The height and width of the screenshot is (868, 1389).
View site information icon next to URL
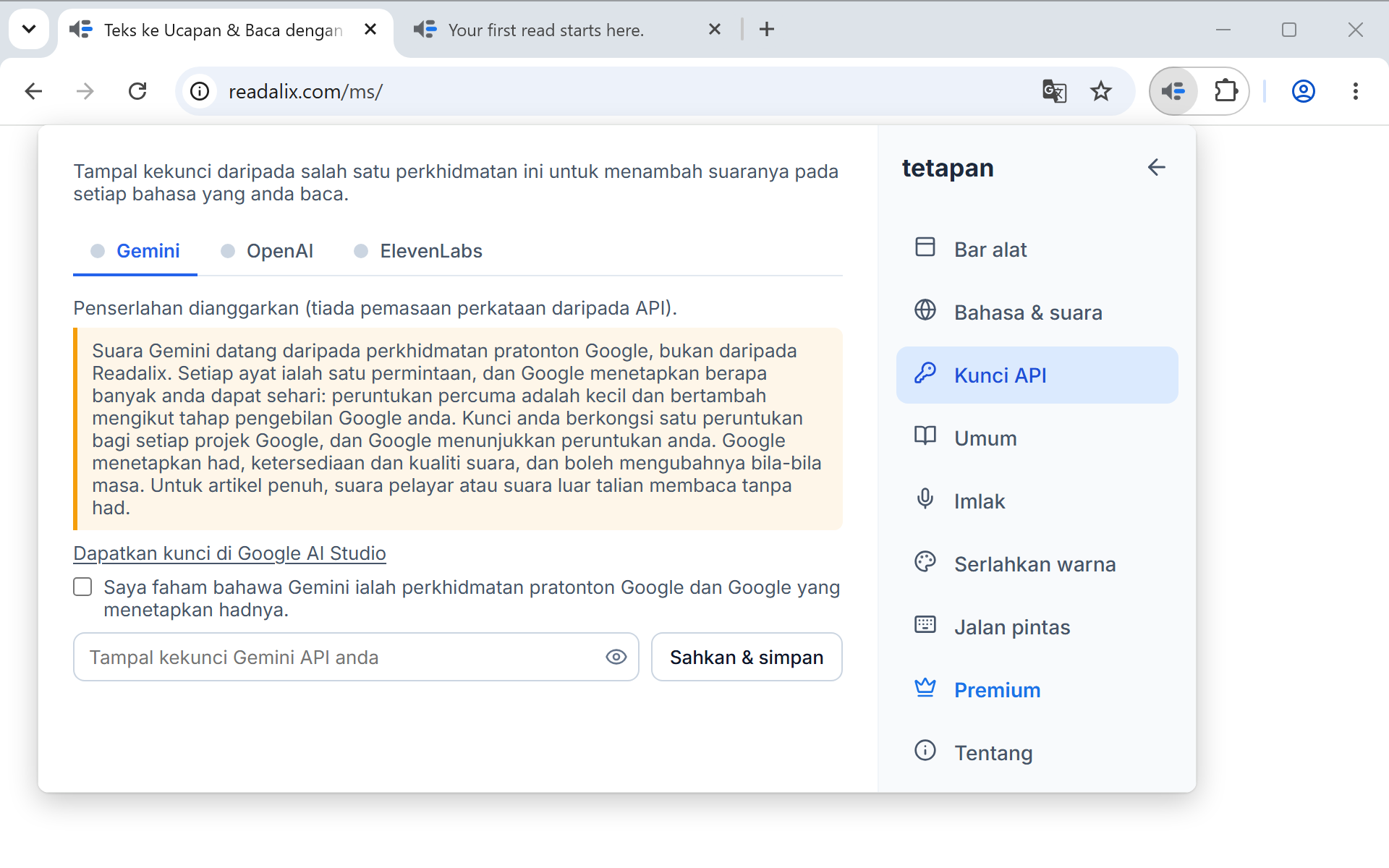(200, 91)
